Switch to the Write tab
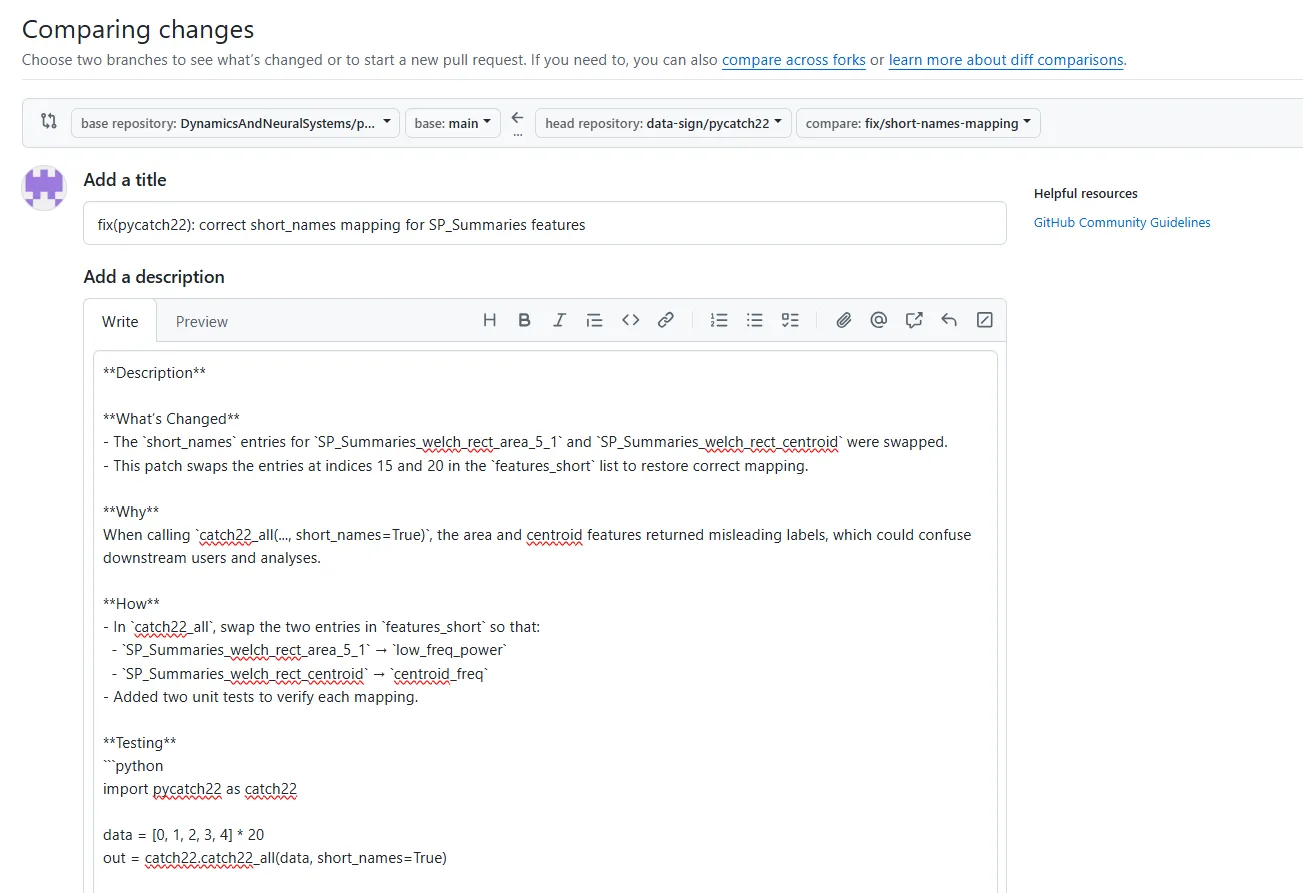 pyautogui.click(x=120, y=321)
